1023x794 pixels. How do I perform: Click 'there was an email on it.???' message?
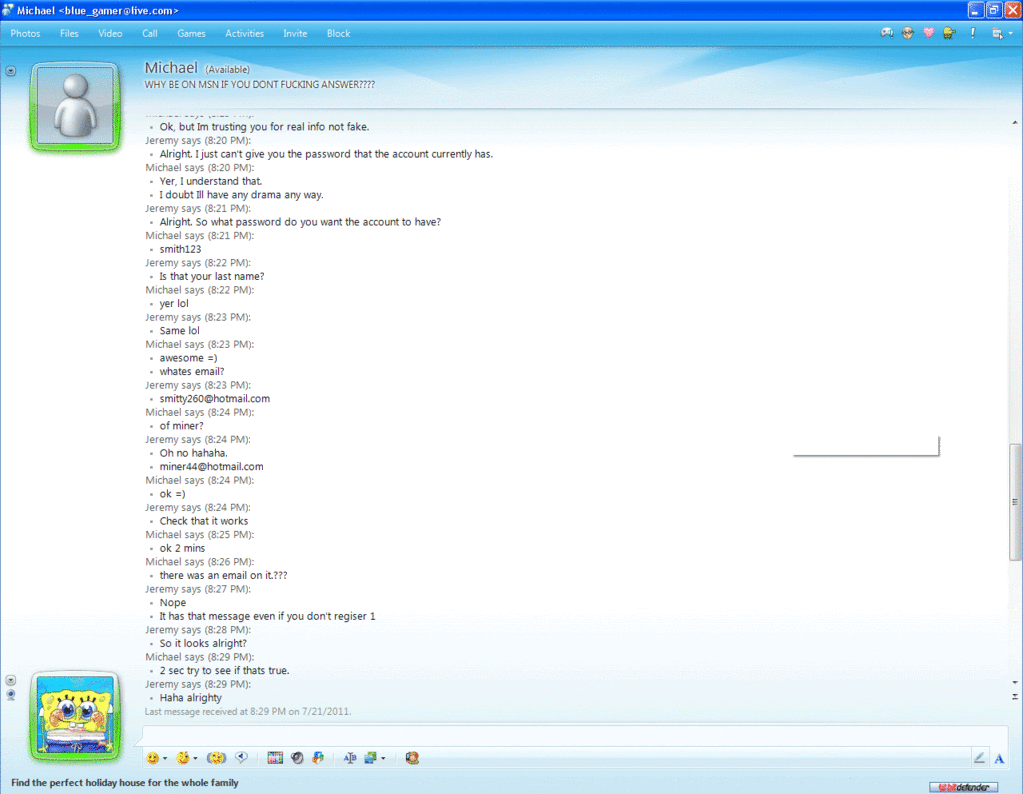click(x=223, y=575)
